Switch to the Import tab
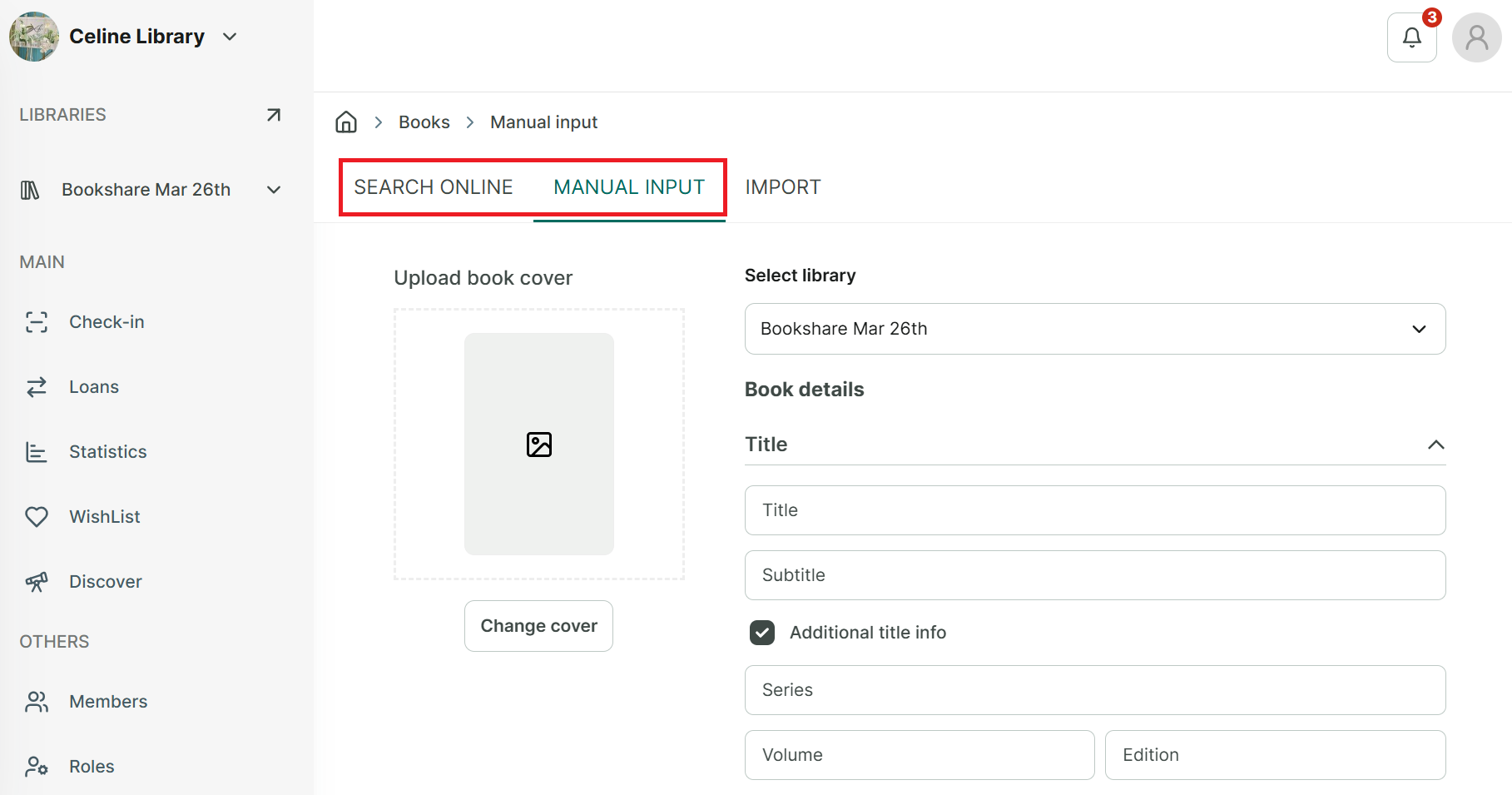 pyautogui.click(x=783, y=187)
